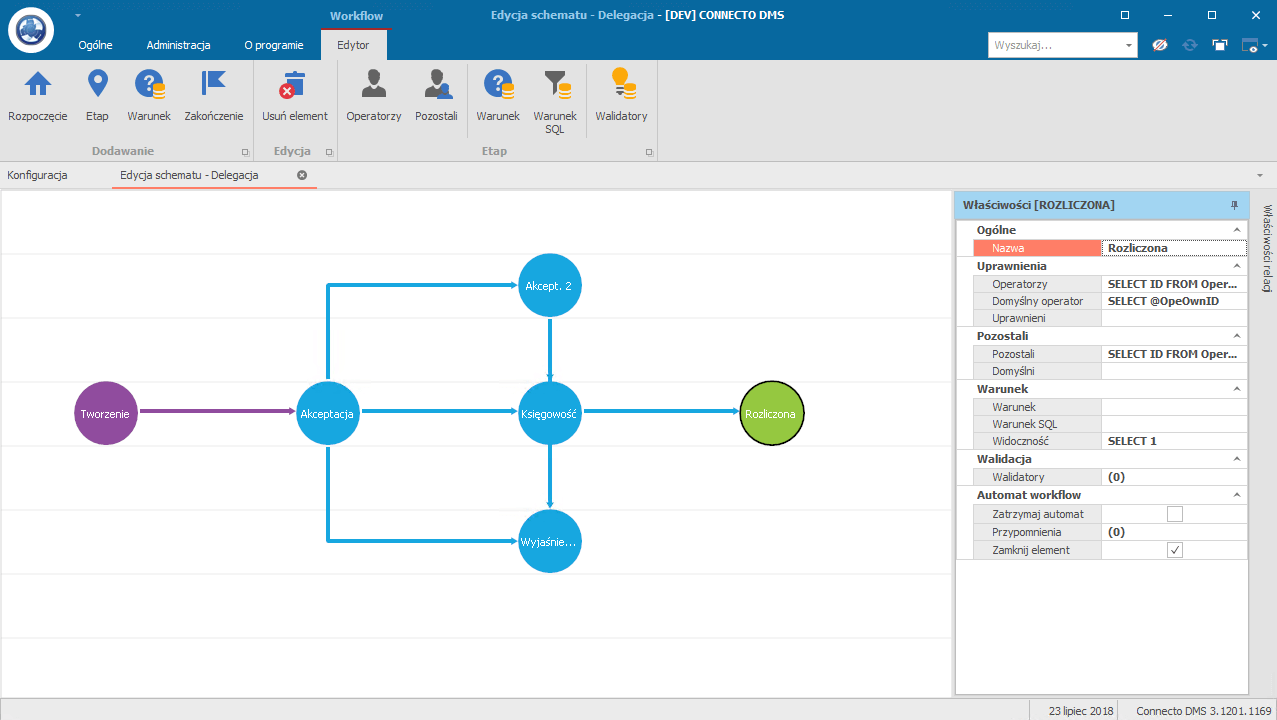
Task: Open the Wyszukaj search dropdown arrow
Action: [1129, 46]
